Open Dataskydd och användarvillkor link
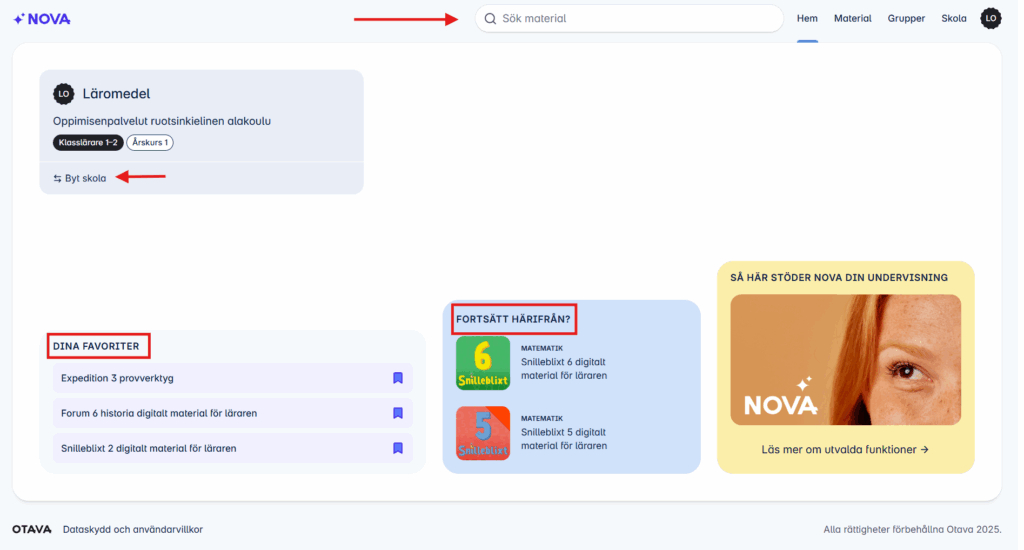The image size is (1024, 550). coord(133,530)
